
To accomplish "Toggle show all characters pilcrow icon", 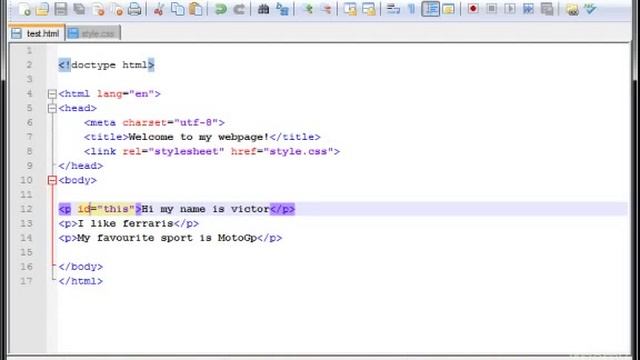I will (x=411, y=9).
